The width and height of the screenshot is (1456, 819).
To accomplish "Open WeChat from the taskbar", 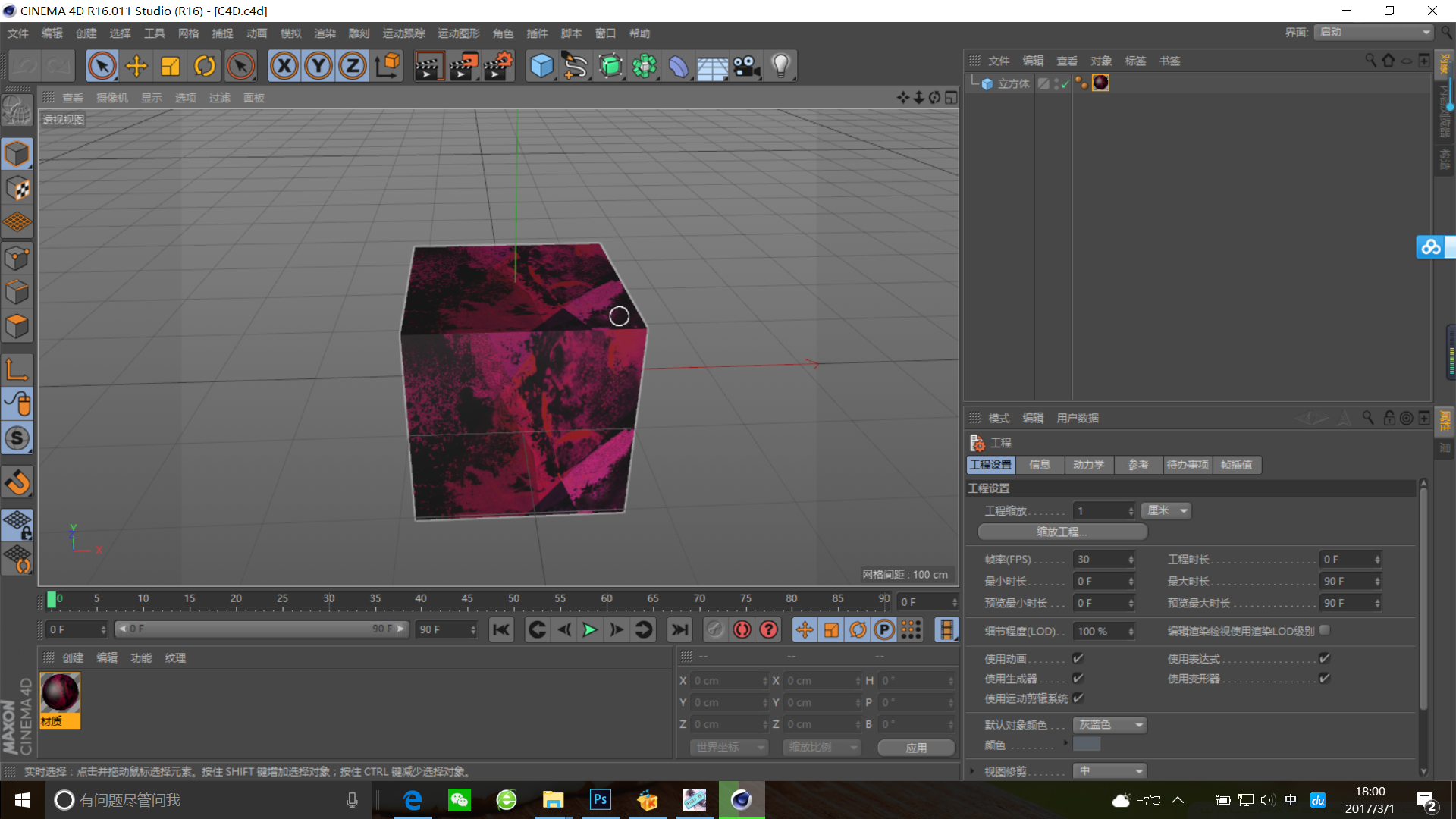I will click(x=460, y=799).
